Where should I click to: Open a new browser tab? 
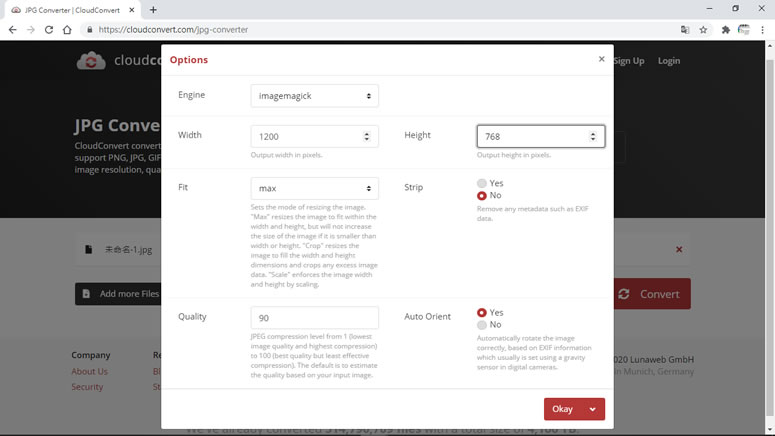pos(153,10)
